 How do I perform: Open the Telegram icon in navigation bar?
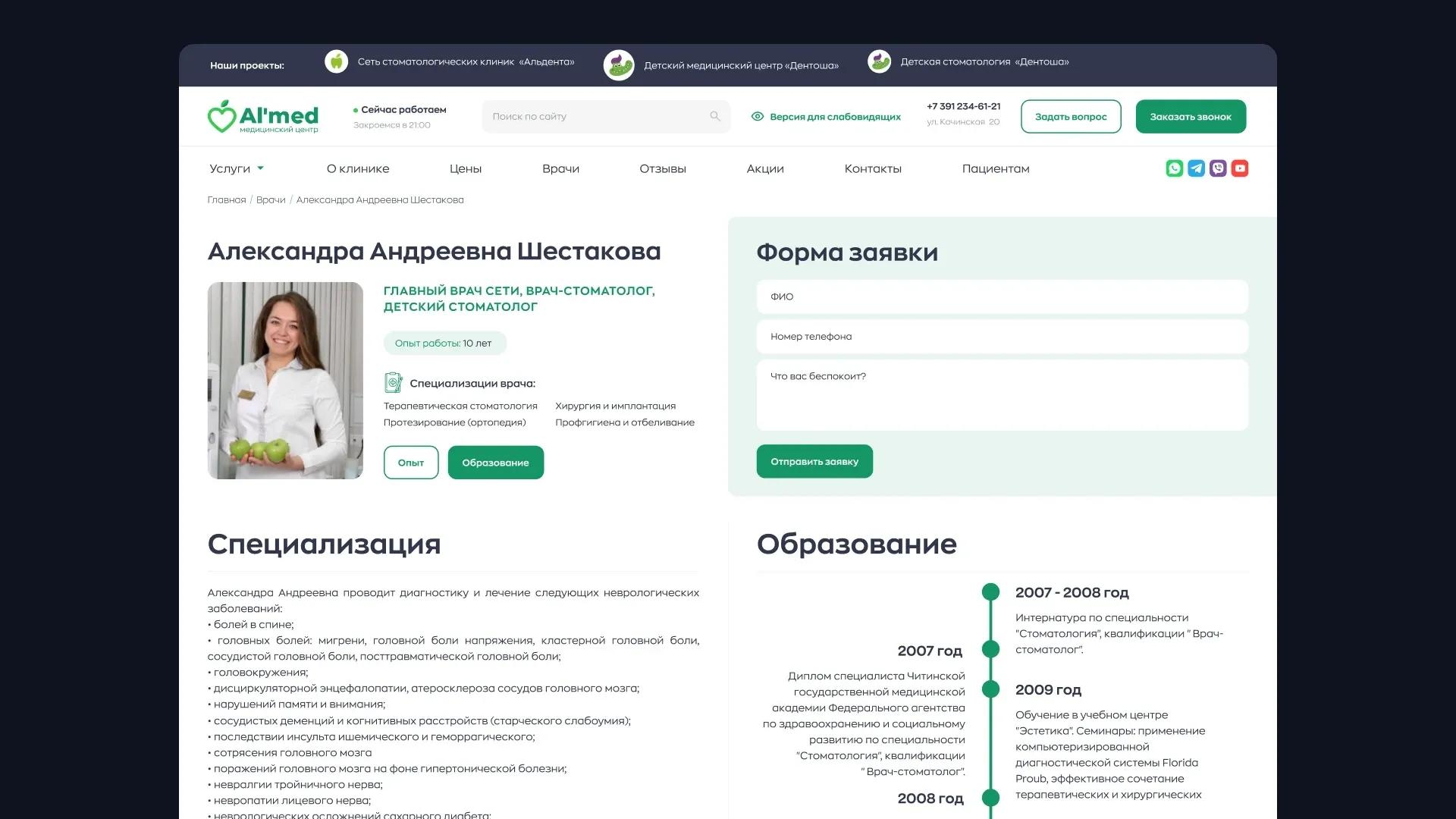1196,168
